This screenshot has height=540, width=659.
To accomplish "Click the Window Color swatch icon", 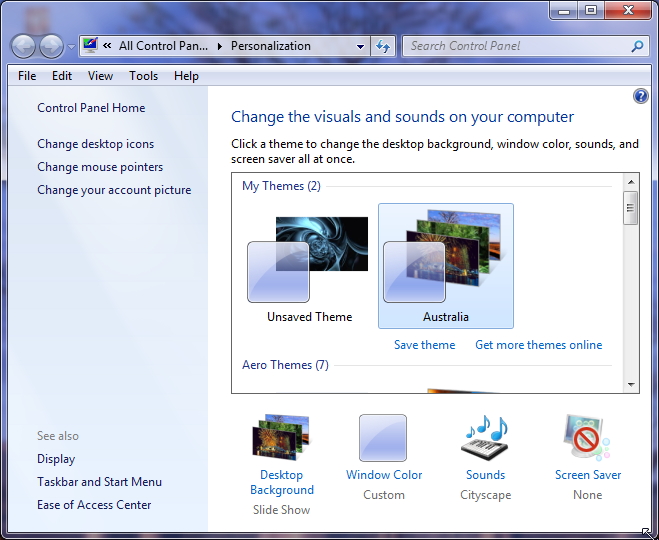I will [383, 438].
